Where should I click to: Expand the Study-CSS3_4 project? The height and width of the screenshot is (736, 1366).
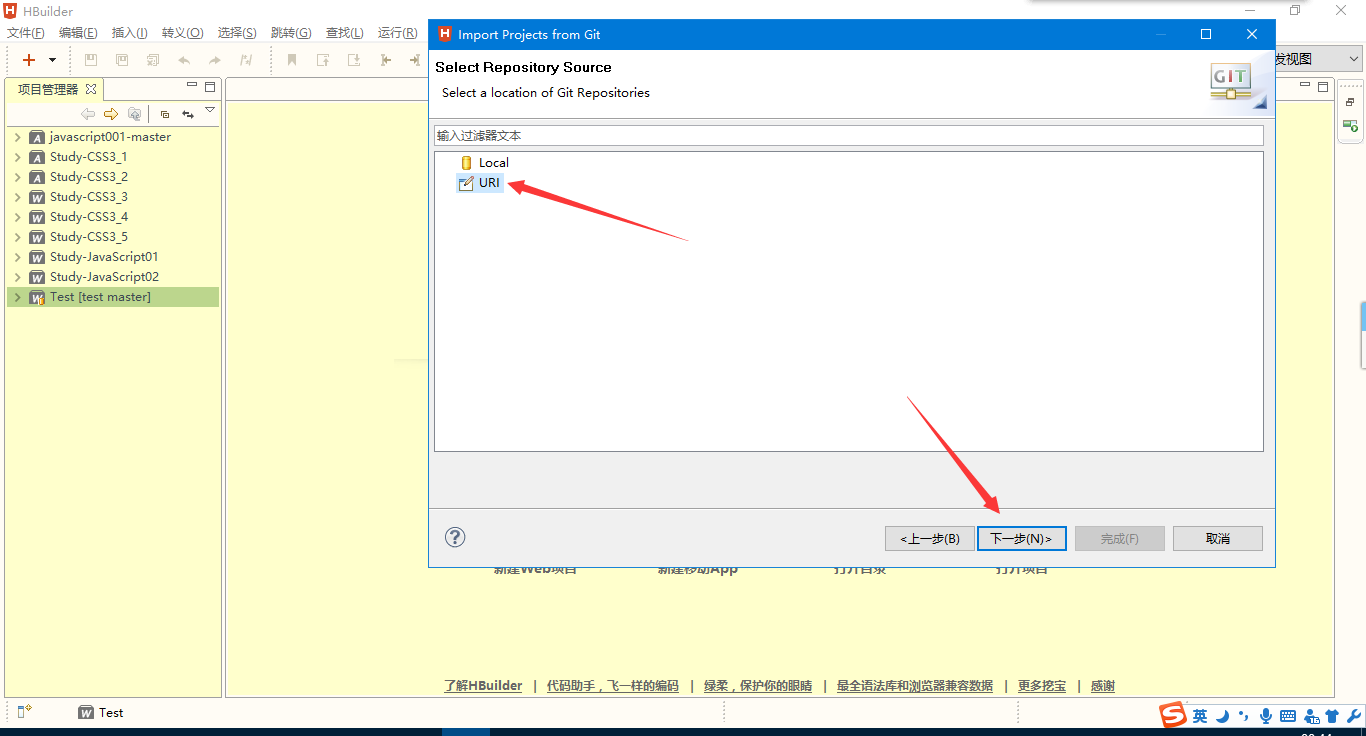coord(17,217)
